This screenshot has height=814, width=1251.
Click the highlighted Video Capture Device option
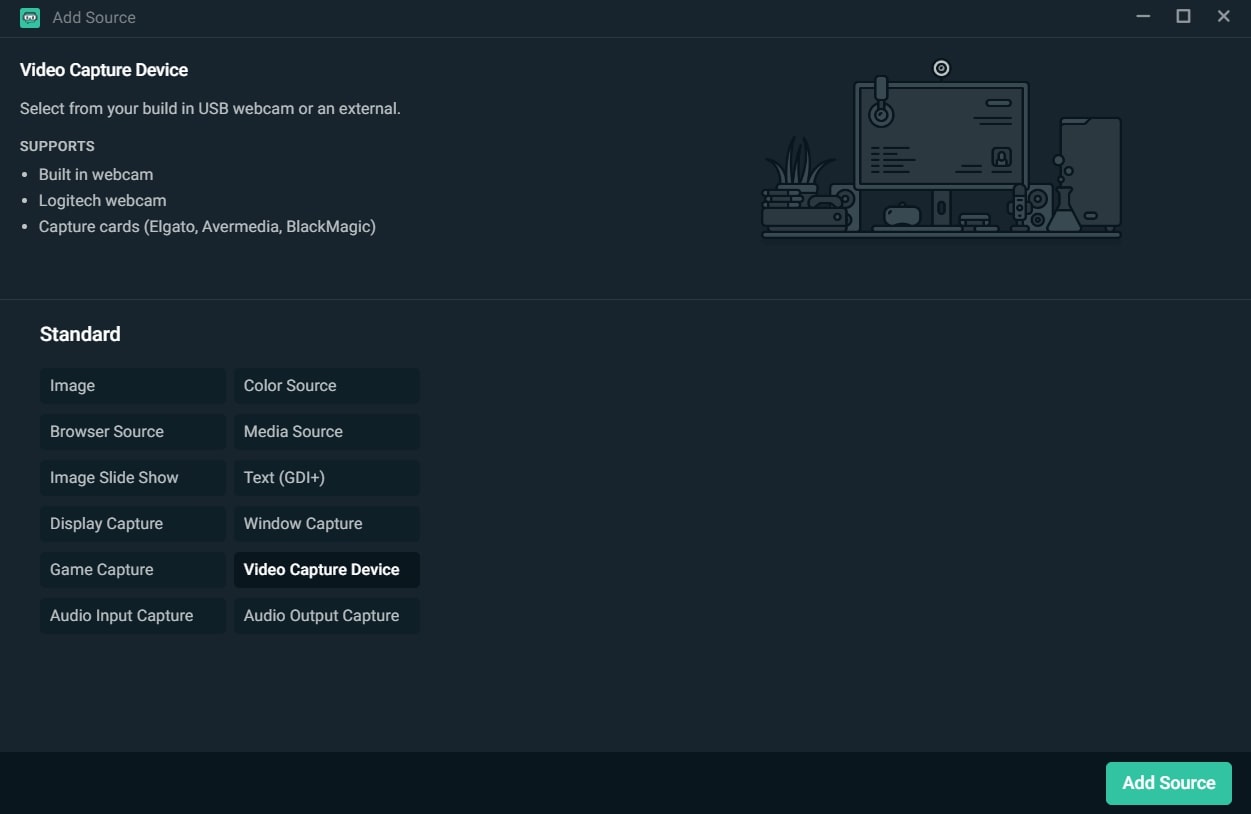326,570
